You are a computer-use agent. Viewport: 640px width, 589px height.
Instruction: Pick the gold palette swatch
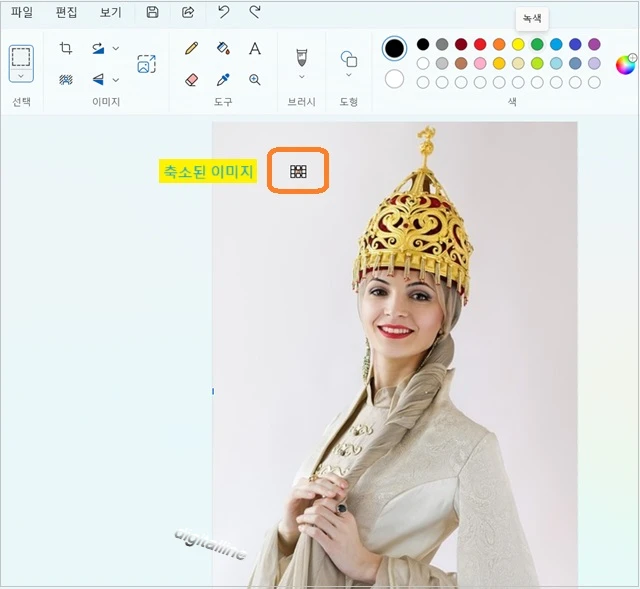(x=499, y=63)
